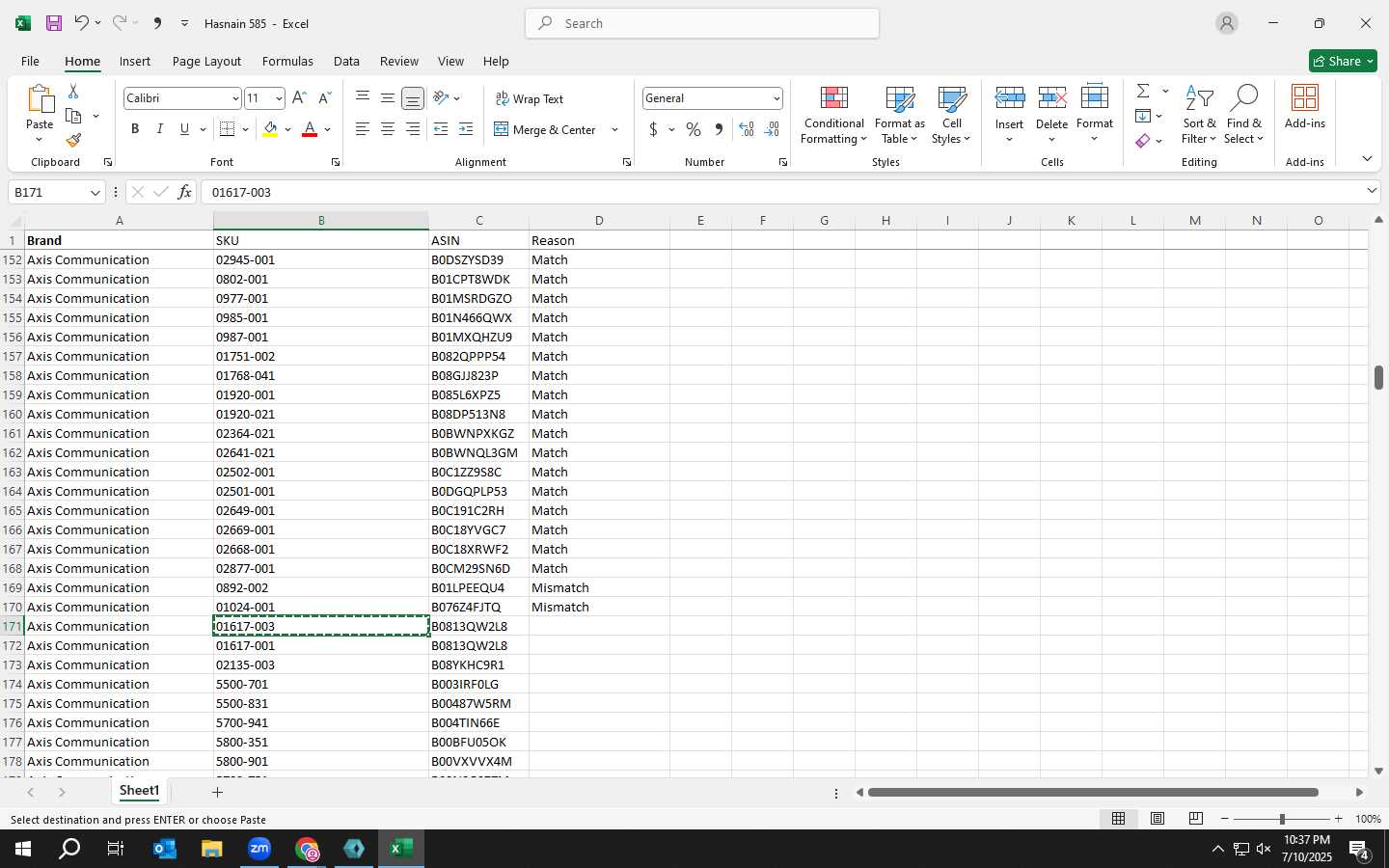The width and height of the screenshot is (1389, 868).
Task: Open Chrome from the taskbar
Action: point(307,849)
